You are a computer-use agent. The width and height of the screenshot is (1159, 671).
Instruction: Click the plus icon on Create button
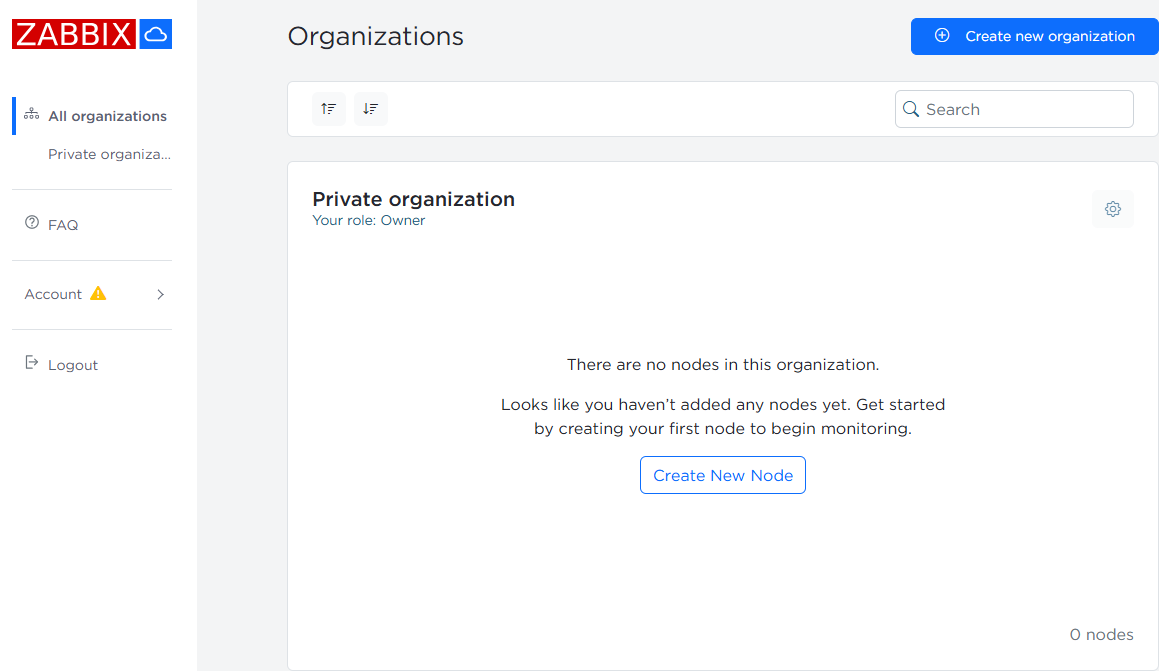pyautogui.click(x=941, y=36)
